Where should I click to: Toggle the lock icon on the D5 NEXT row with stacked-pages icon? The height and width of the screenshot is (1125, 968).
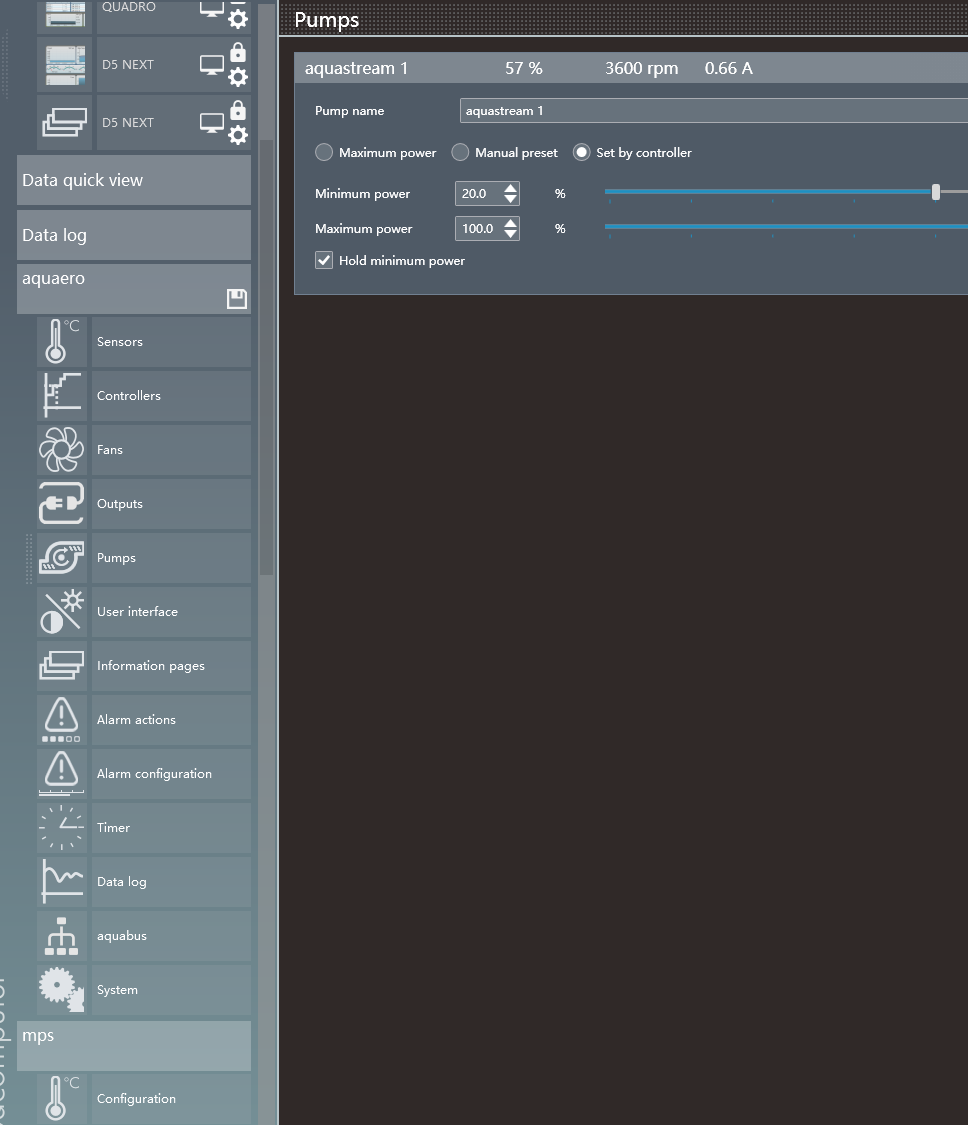238,110
